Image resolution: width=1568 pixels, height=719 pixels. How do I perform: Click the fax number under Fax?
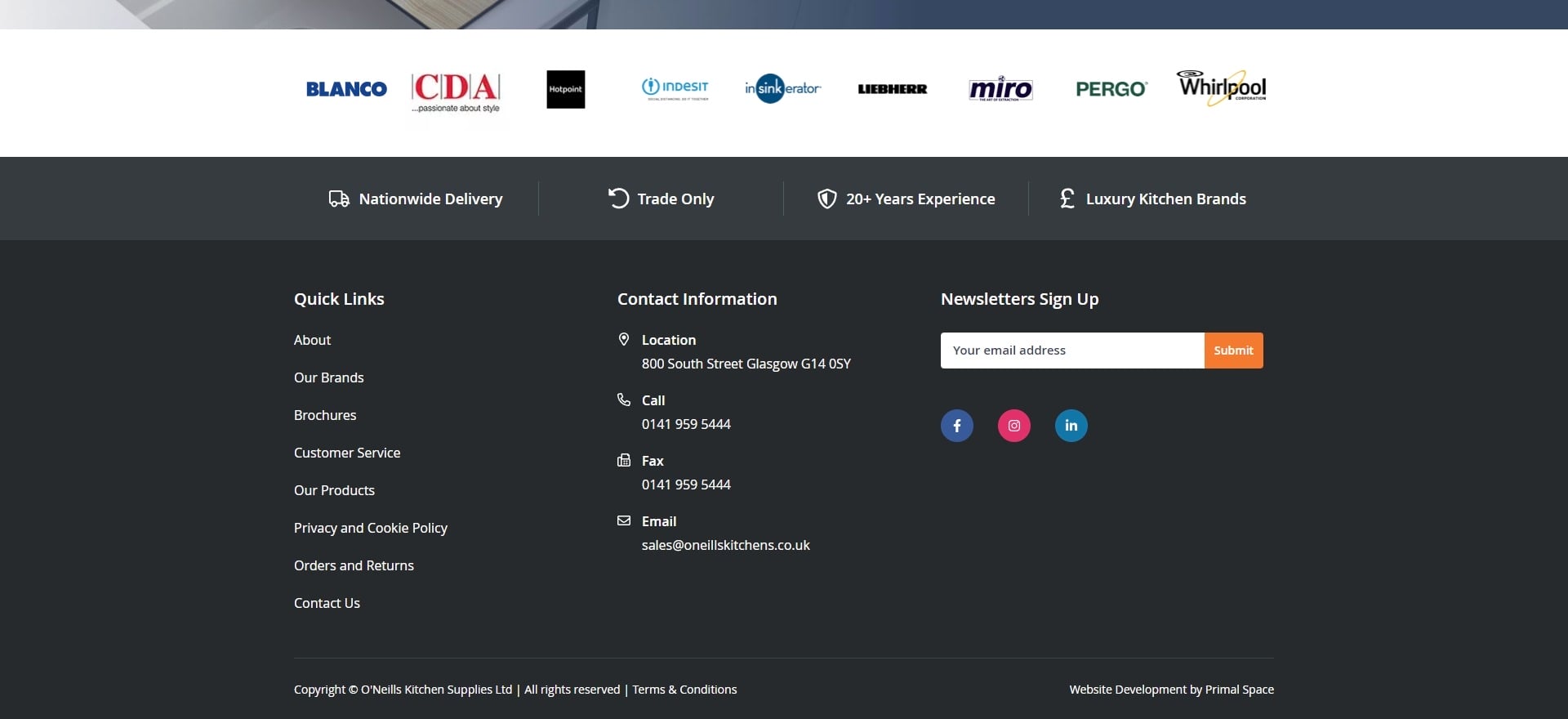point(686,485)
